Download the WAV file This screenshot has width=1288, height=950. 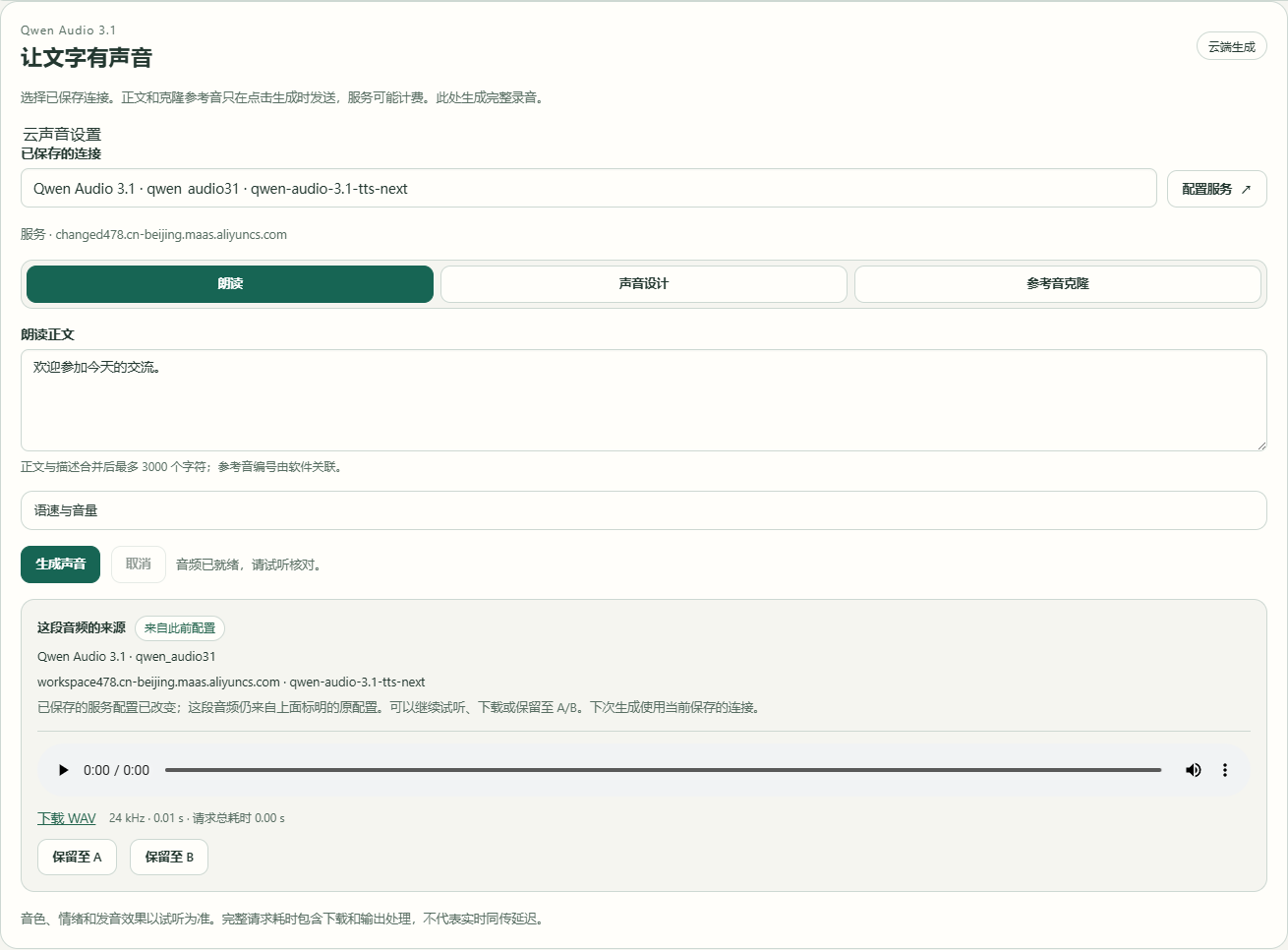[67, 818]
